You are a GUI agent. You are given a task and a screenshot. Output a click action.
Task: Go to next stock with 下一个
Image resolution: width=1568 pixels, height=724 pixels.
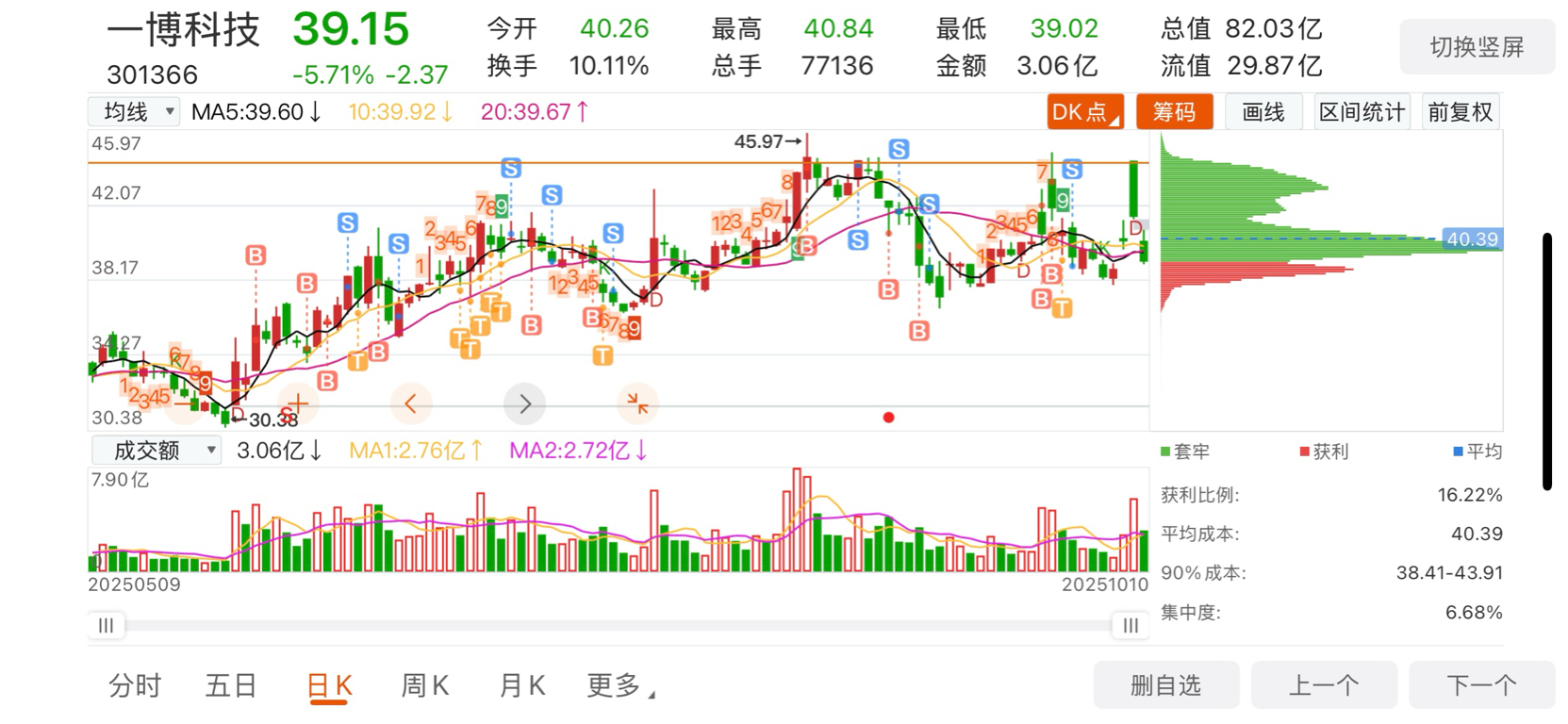click(1481, 685)
